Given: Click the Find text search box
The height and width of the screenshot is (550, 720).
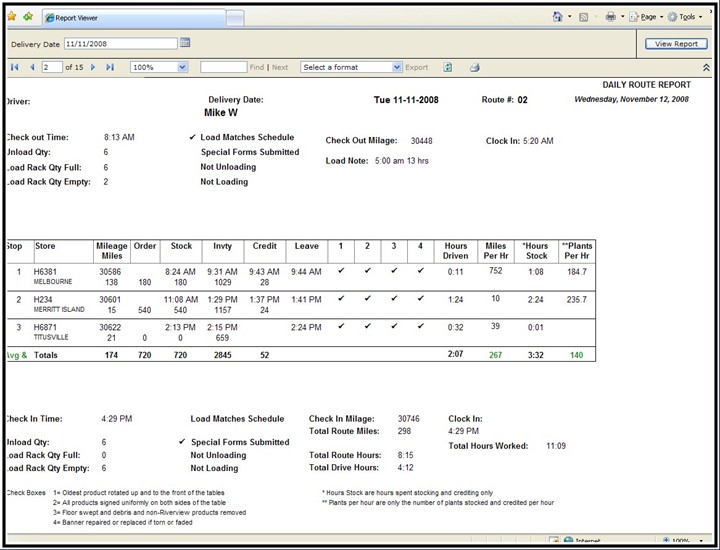Looking at the screenshot, I should tap(223, 67).
